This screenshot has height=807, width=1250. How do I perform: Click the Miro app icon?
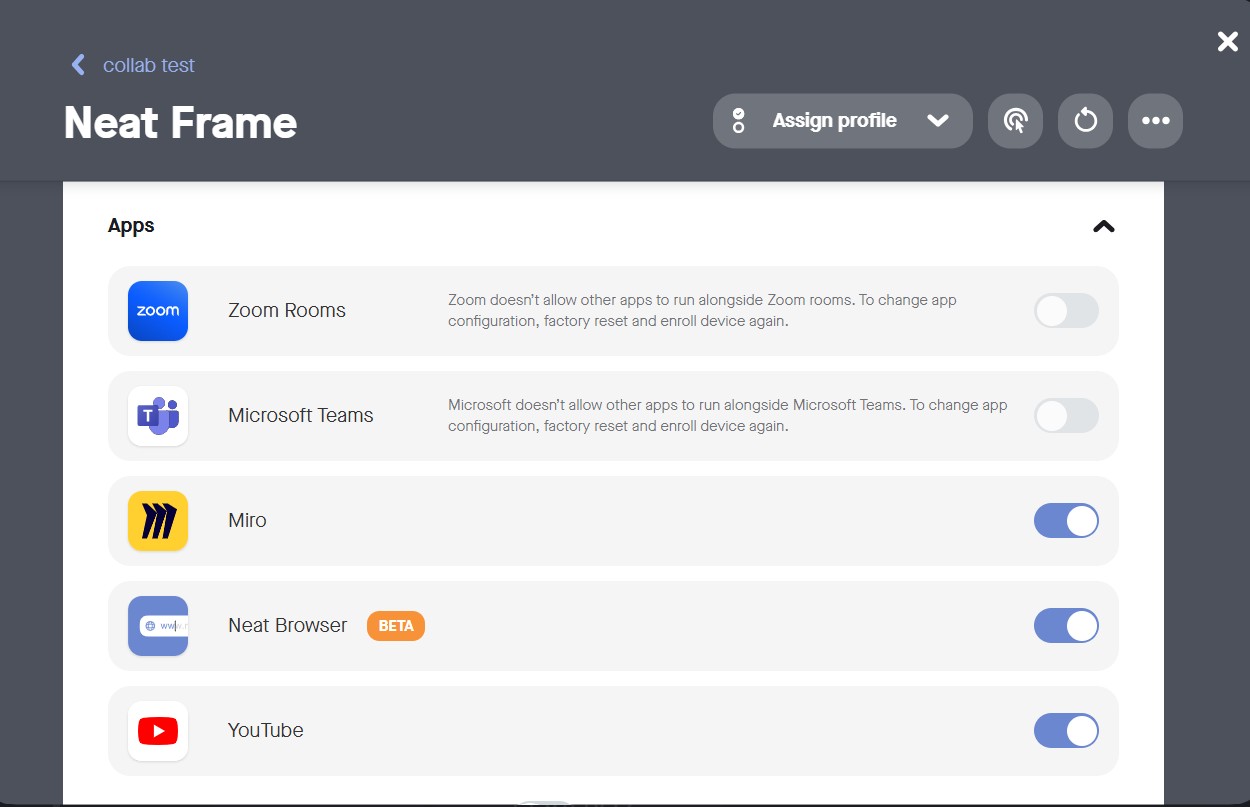click(158, 521)
